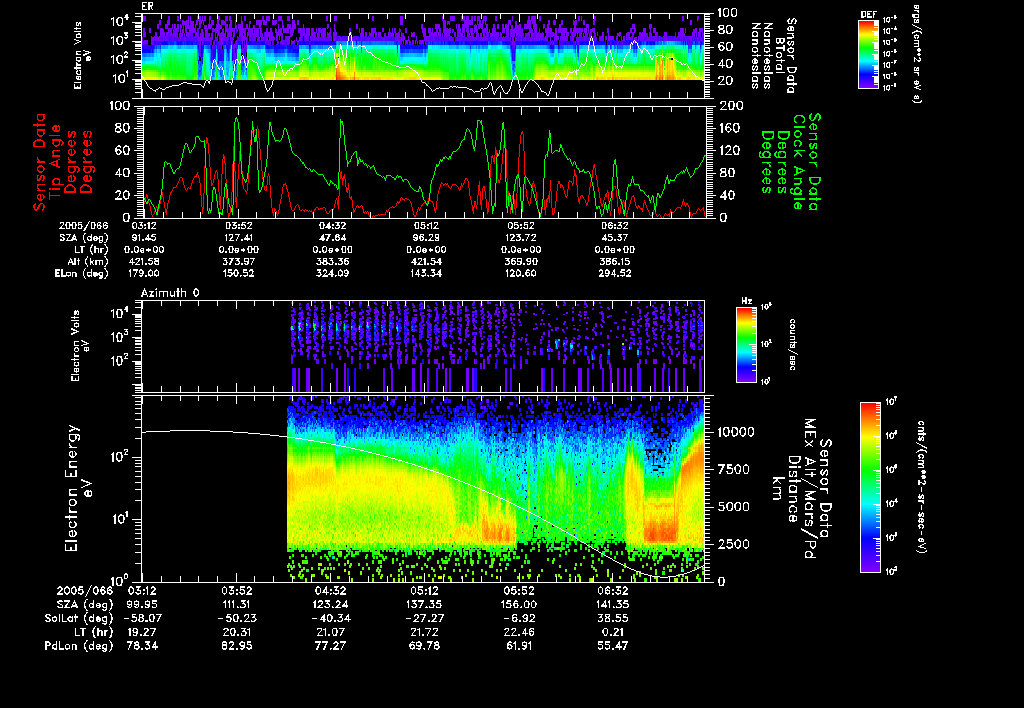Click SZA value 156.00

click(519, 605)
